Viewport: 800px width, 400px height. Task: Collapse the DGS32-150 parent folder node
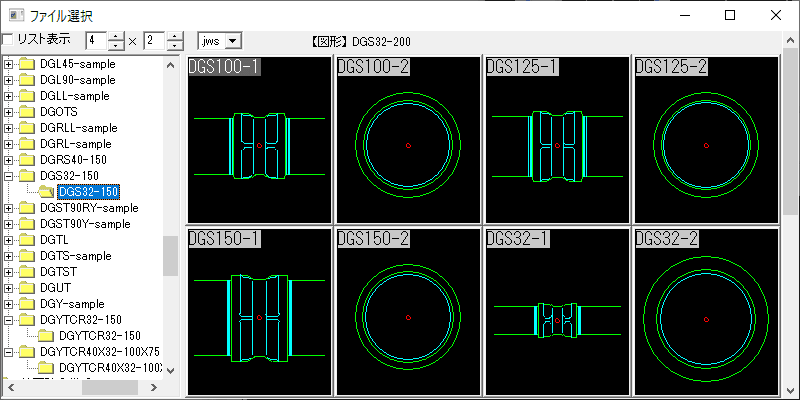click(x=9, y=176)
